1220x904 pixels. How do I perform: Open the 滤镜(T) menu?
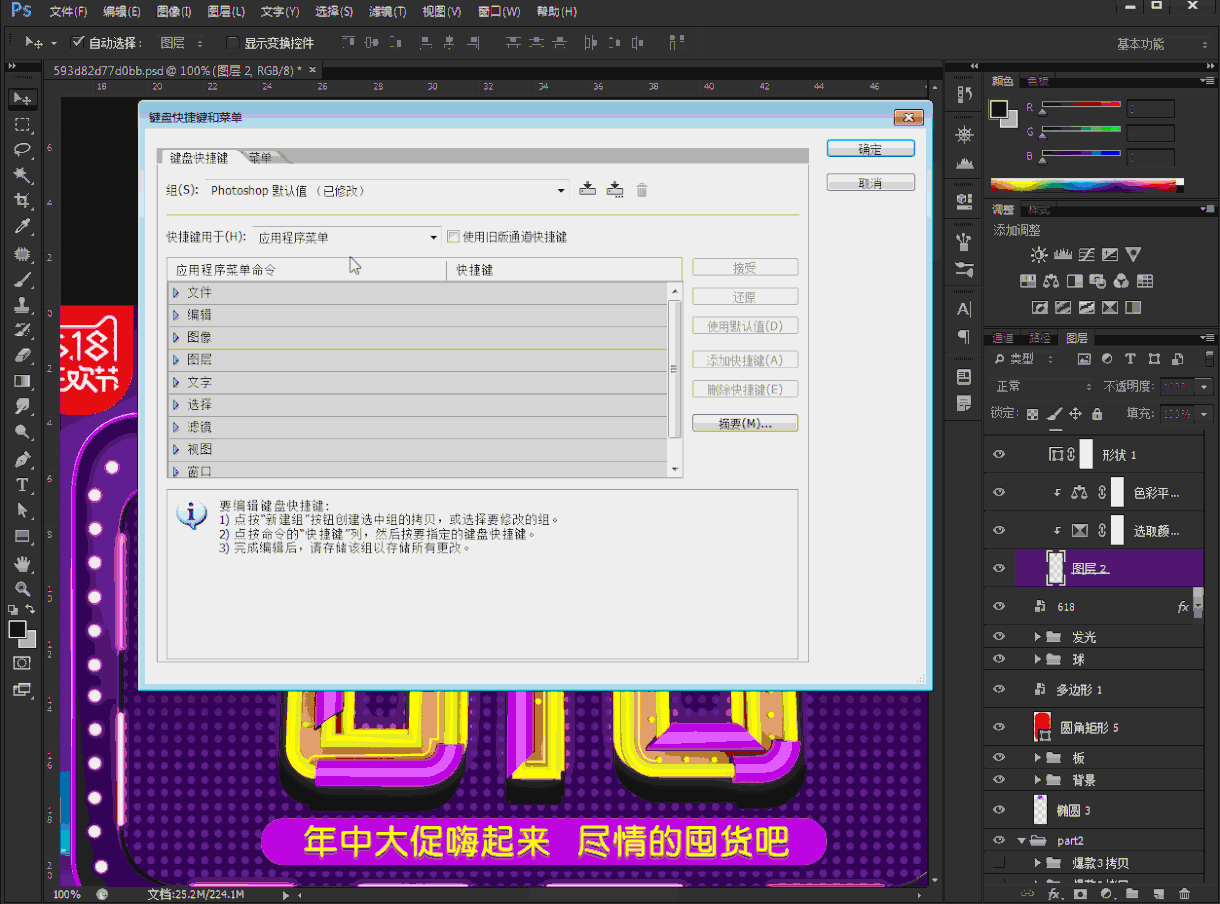tap(387, 12)
